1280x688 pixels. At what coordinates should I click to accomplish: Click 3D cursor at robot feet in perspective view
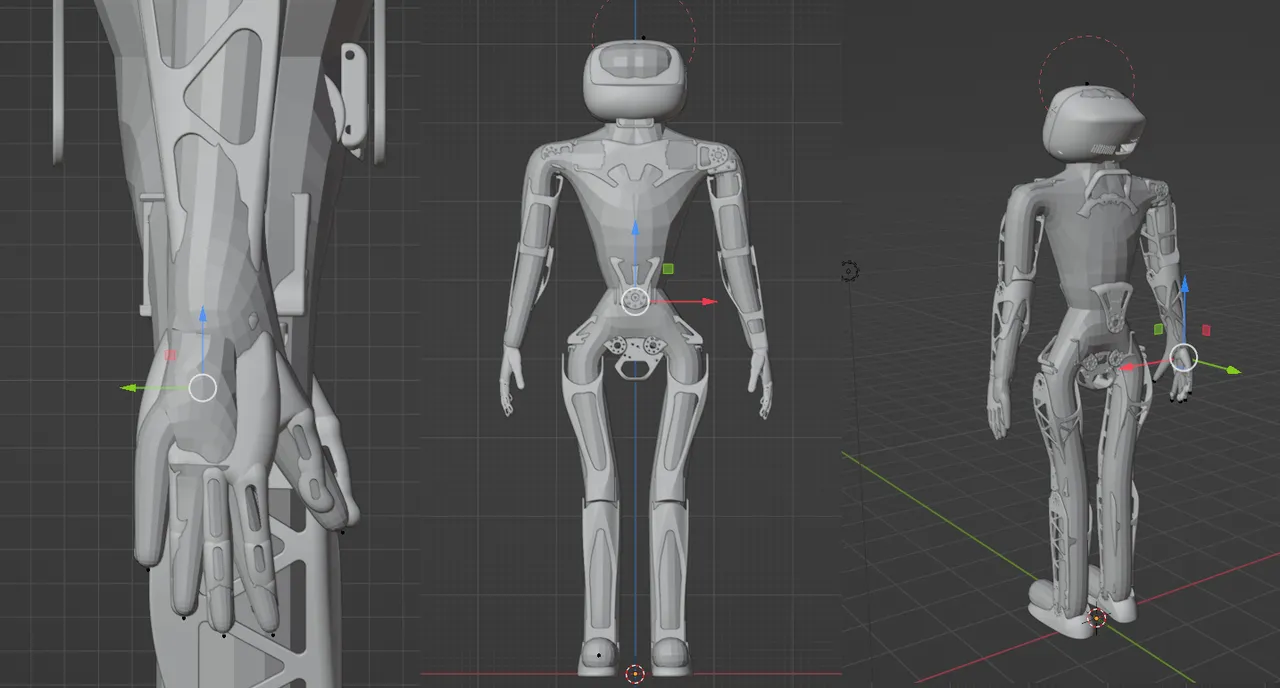pyautogui.click(x=1096, y=618)
